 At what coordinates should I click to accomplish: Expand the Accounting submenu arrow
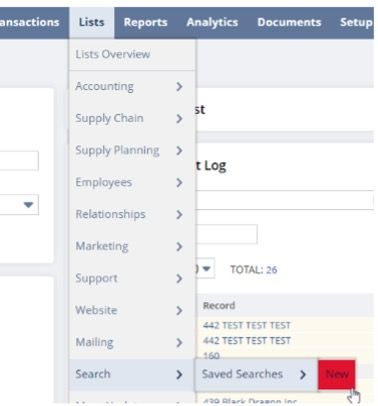click(x=179, y=87)
